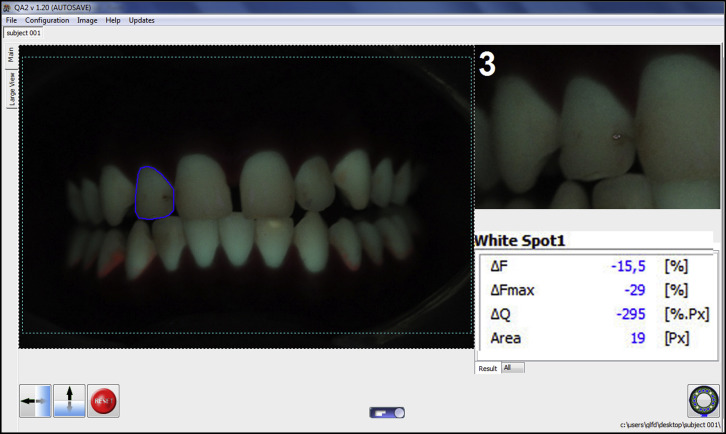Open the Image menu
Image resolution: width=726 pixels, height=434 pixels.
pos(87,20)
